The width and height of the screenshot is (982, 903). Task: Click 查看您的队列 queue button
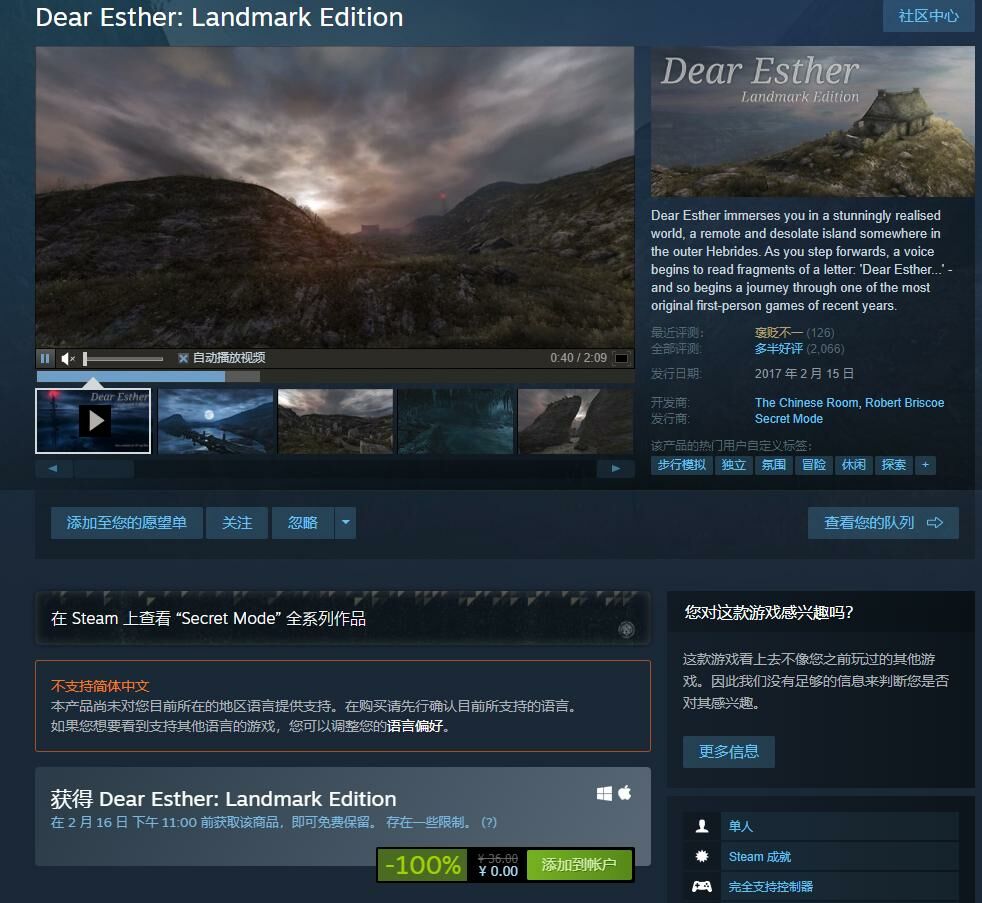883,522
